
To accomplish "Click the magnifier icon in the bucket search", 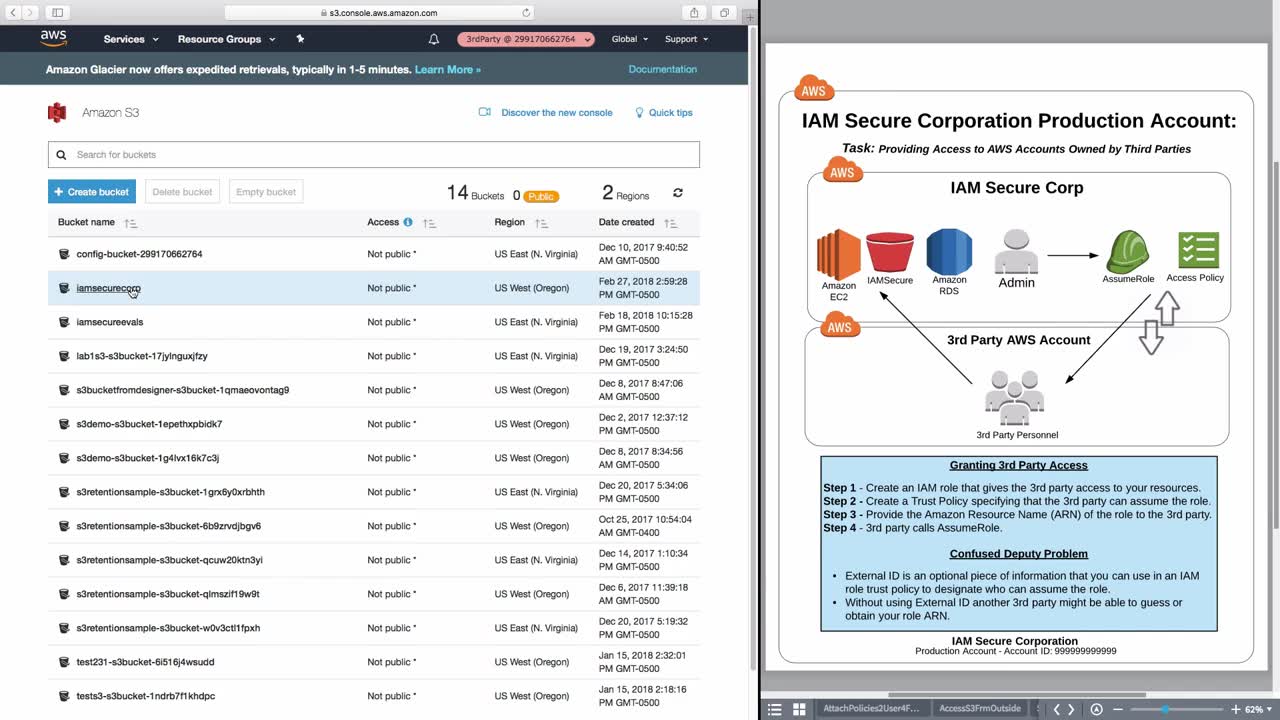I will (x=61, y=155).
